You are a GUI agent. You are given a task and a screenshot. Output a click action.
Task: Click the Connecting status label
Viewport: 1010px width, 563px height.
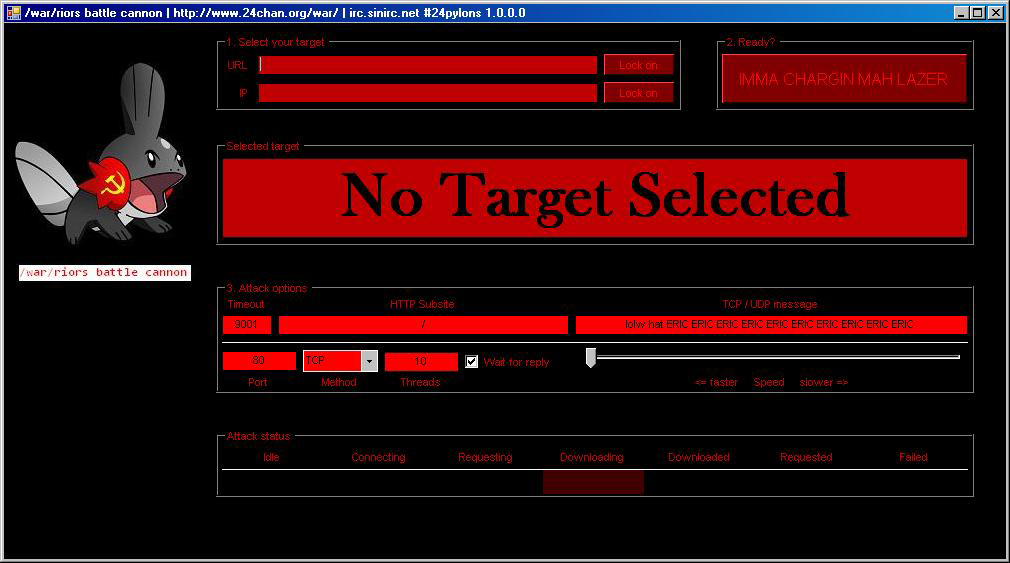click(x=378, y=457)
